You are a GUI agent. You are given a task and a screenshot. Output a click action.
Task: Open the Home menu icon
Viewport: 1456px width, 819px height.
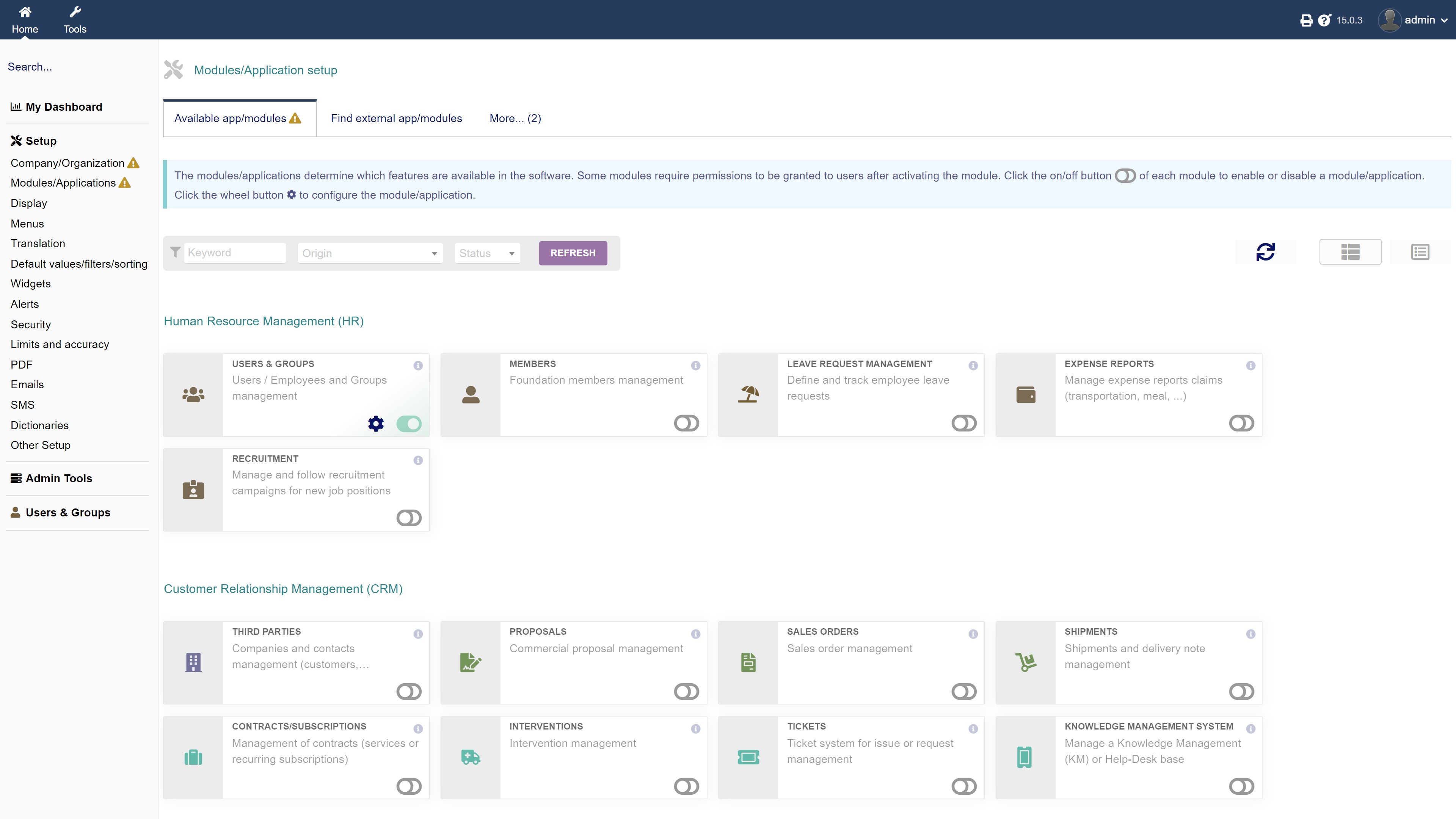coord(25,12)
